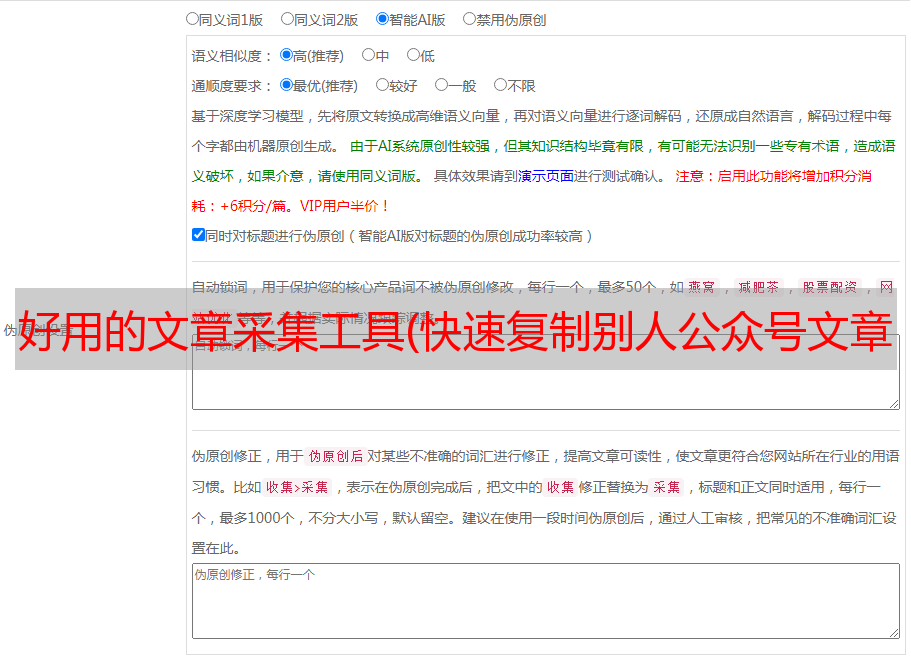Toggle 同时对标题进行伪原创 checkbox
Image resolution: width=911 pixels, height=658 pixels.
[x=198, y=235]
